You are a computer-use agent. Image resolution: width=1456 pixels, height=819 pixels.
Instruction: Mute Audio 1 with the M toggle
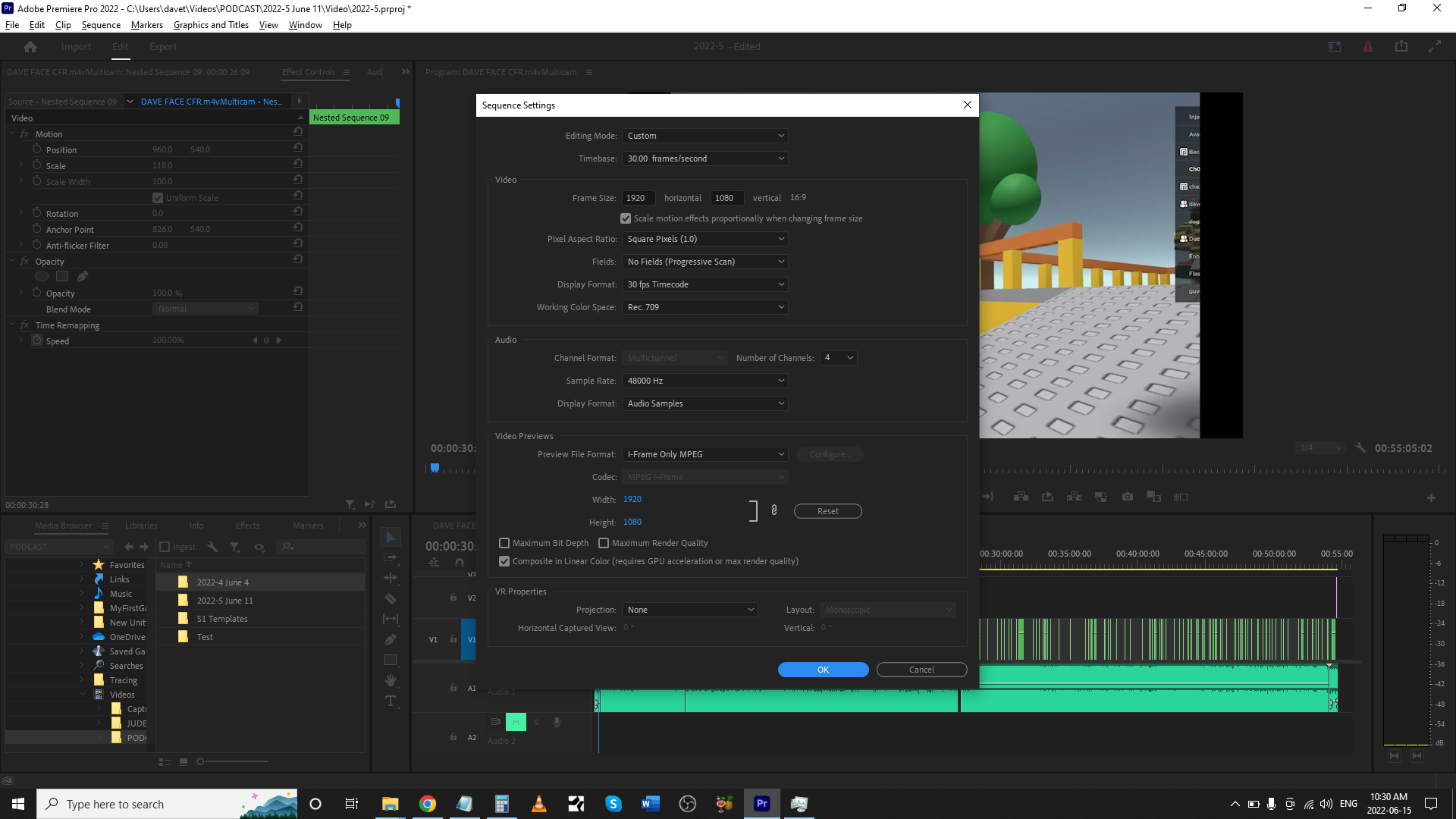click(516, 721)
